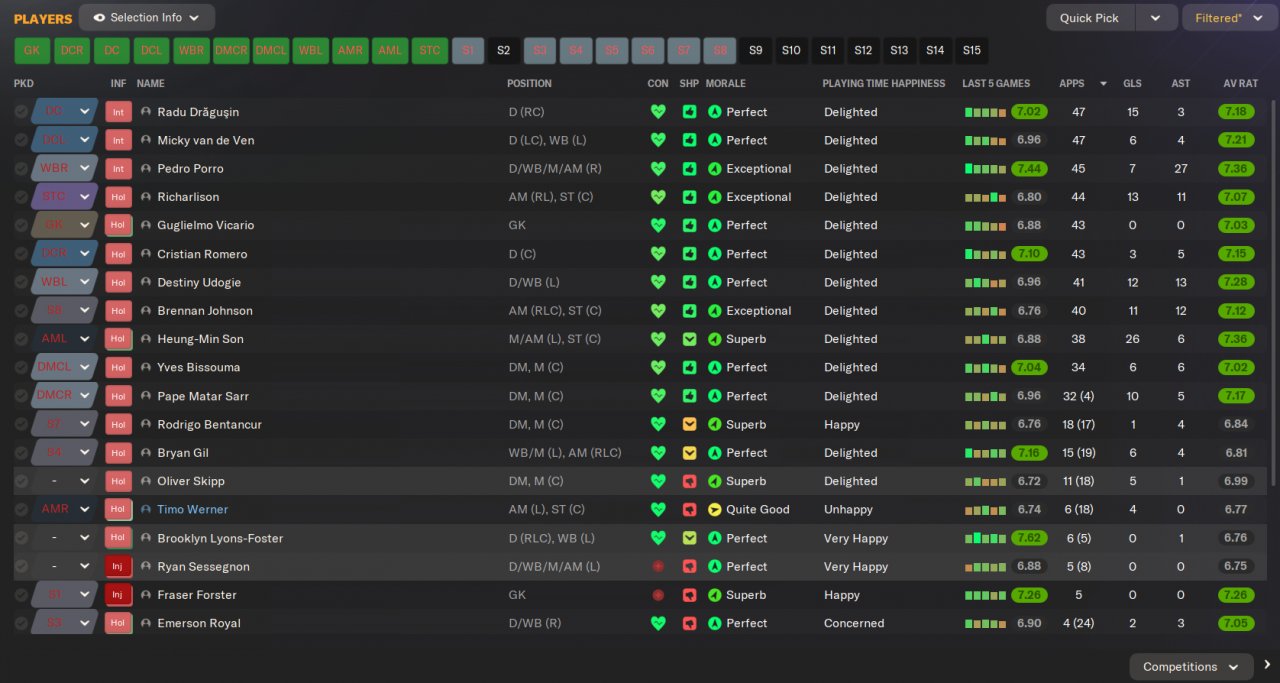Sort by the APPS column header

(1072, 83)
